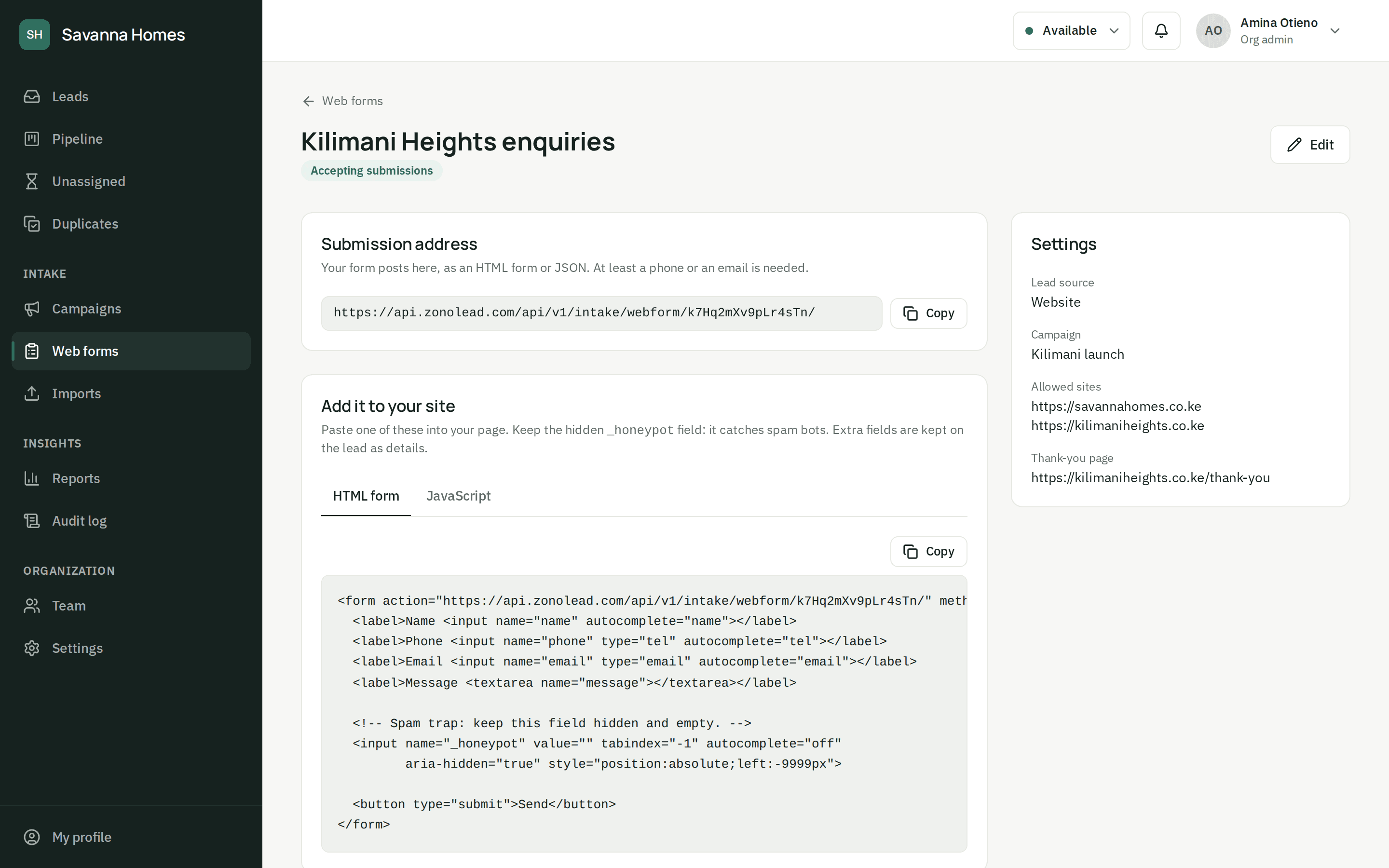Click the Add it to your site heading
Image resolution: width=1389 pixels, height=868 pixels.
(388, 407)
